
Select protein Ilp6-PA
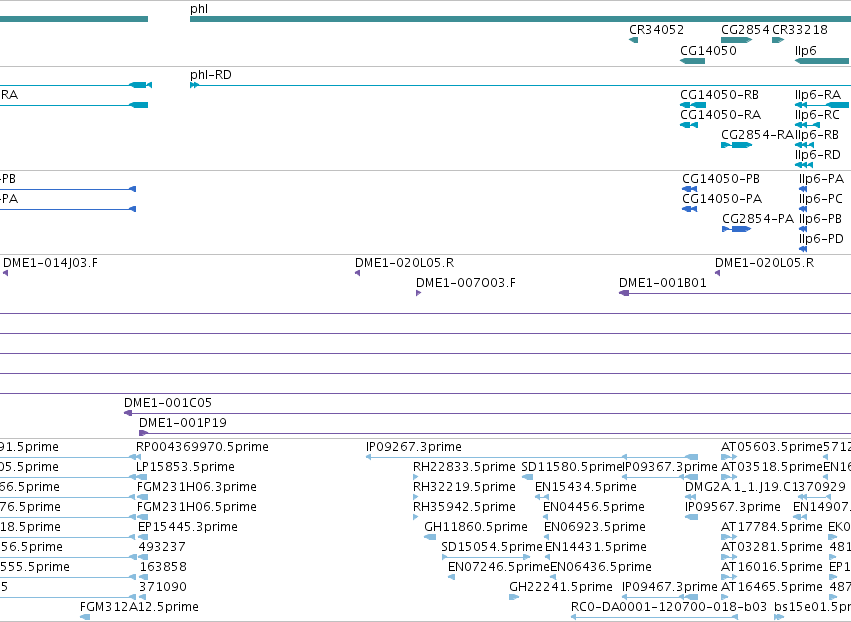[821, 179]
